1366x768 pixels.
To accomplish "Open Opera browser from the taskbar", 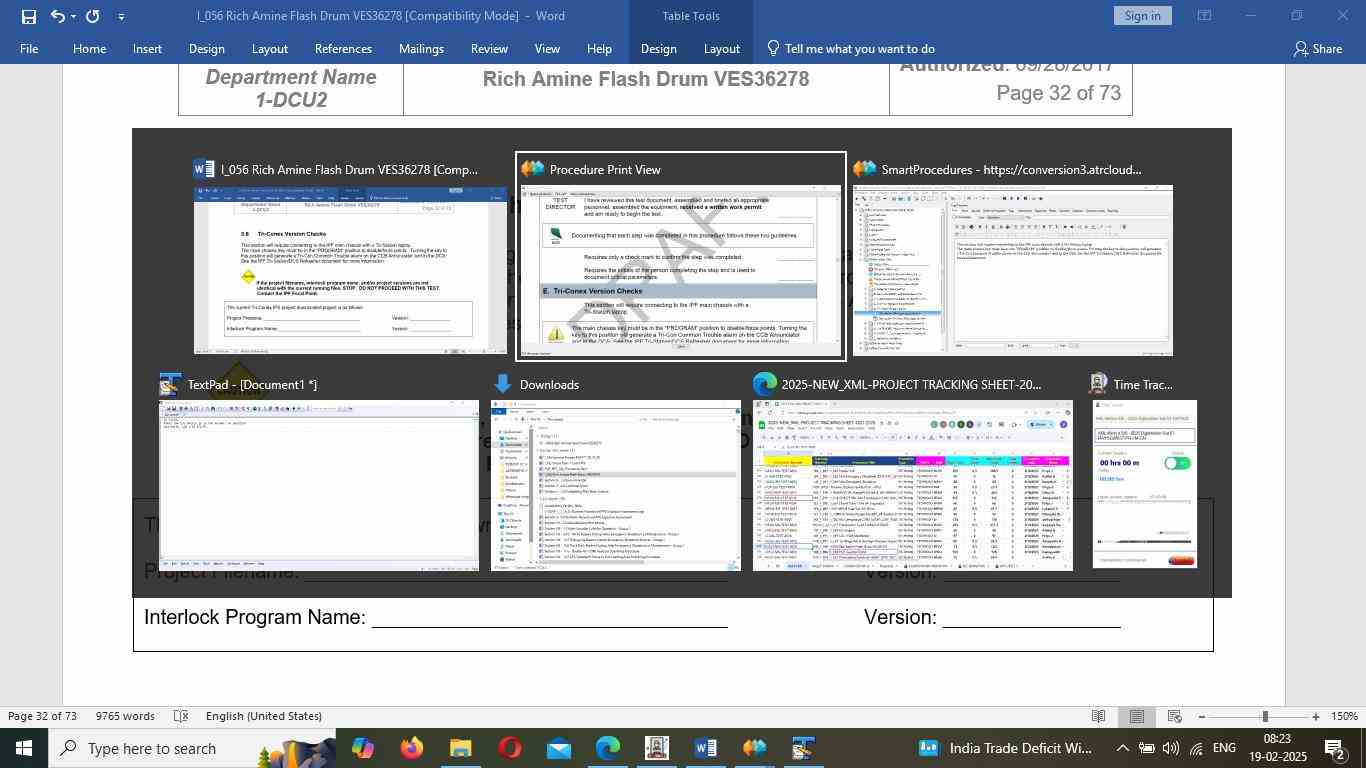I will (x=509, y=748).
